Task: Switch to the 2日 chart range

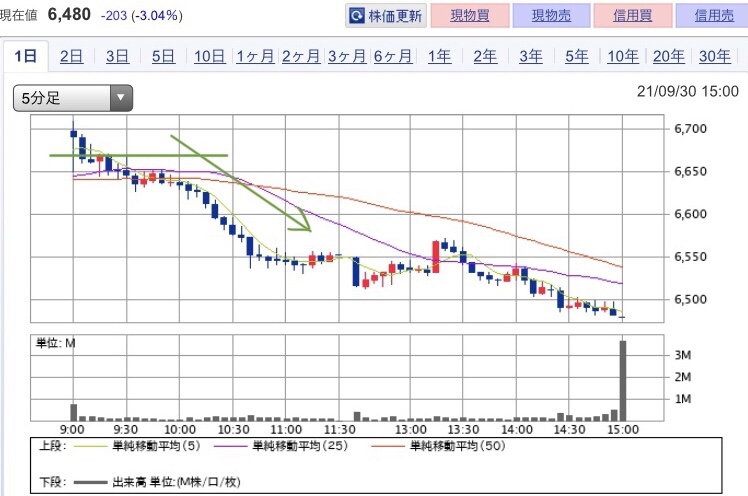Action: coord(72,56)
